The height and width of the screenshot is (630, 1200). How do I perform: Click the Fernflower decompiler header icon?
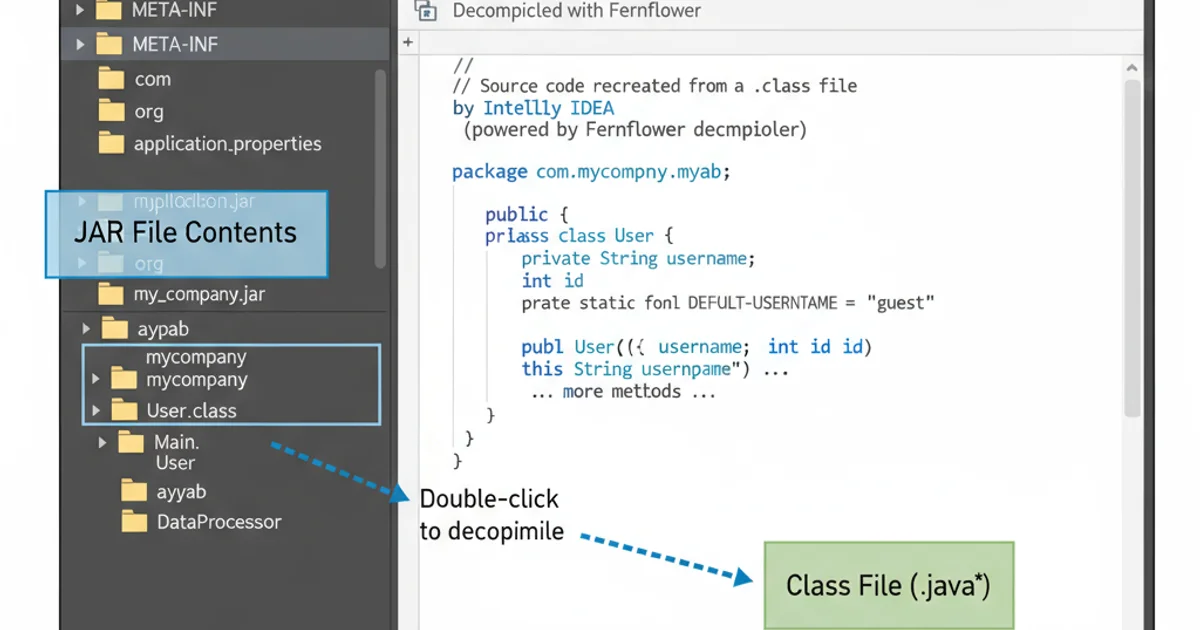click(x=428, y=11)
